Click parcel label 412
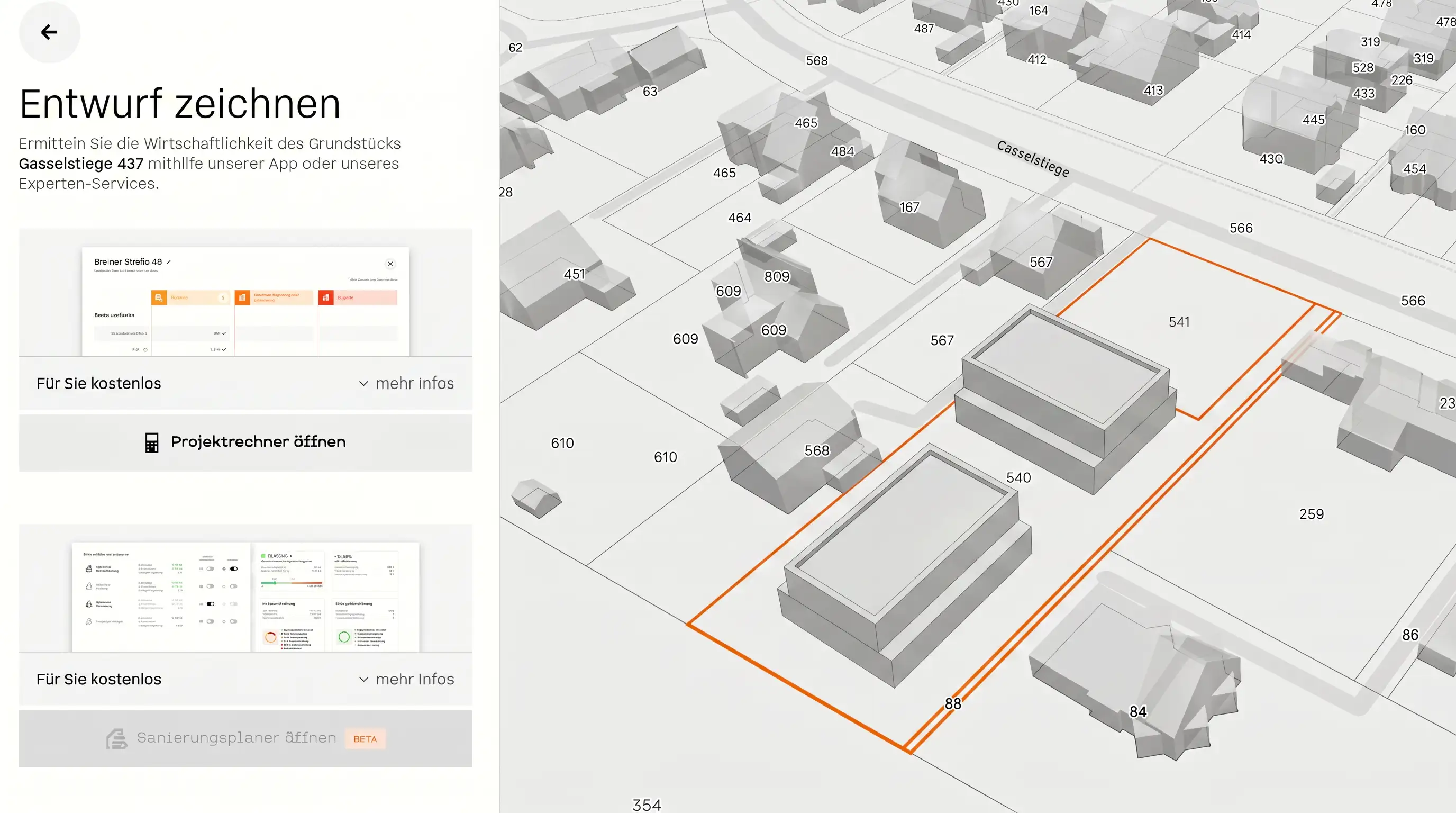Screen dimensions: 1456x813 pyautogui.click(x=1036, y=59)
